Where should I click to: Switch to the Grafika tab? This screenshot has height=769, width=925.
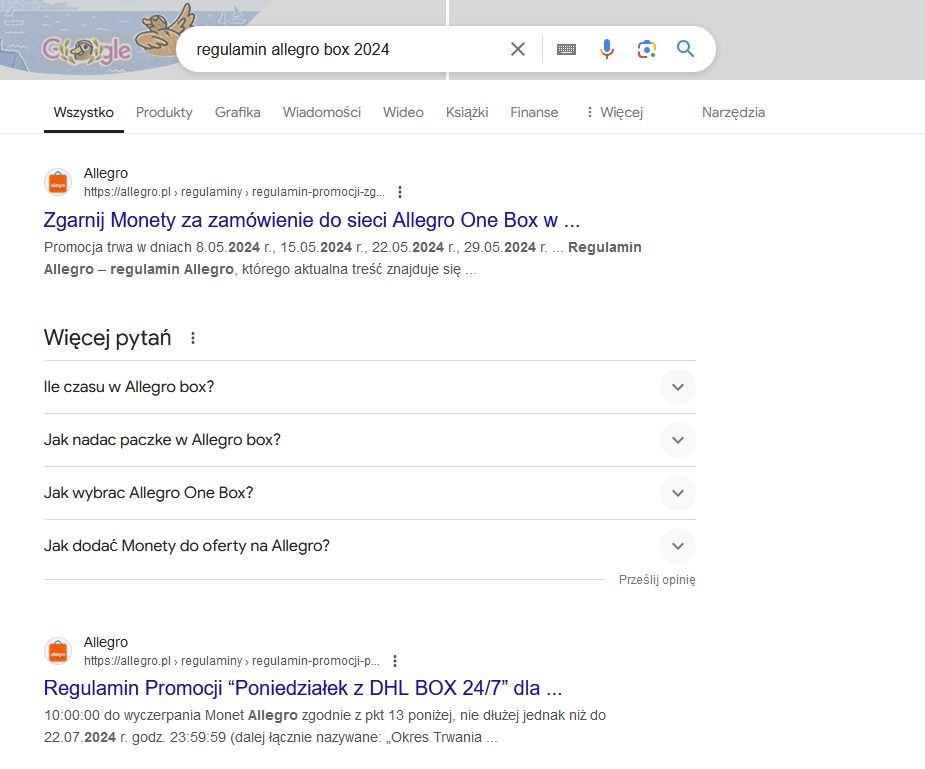238,112
